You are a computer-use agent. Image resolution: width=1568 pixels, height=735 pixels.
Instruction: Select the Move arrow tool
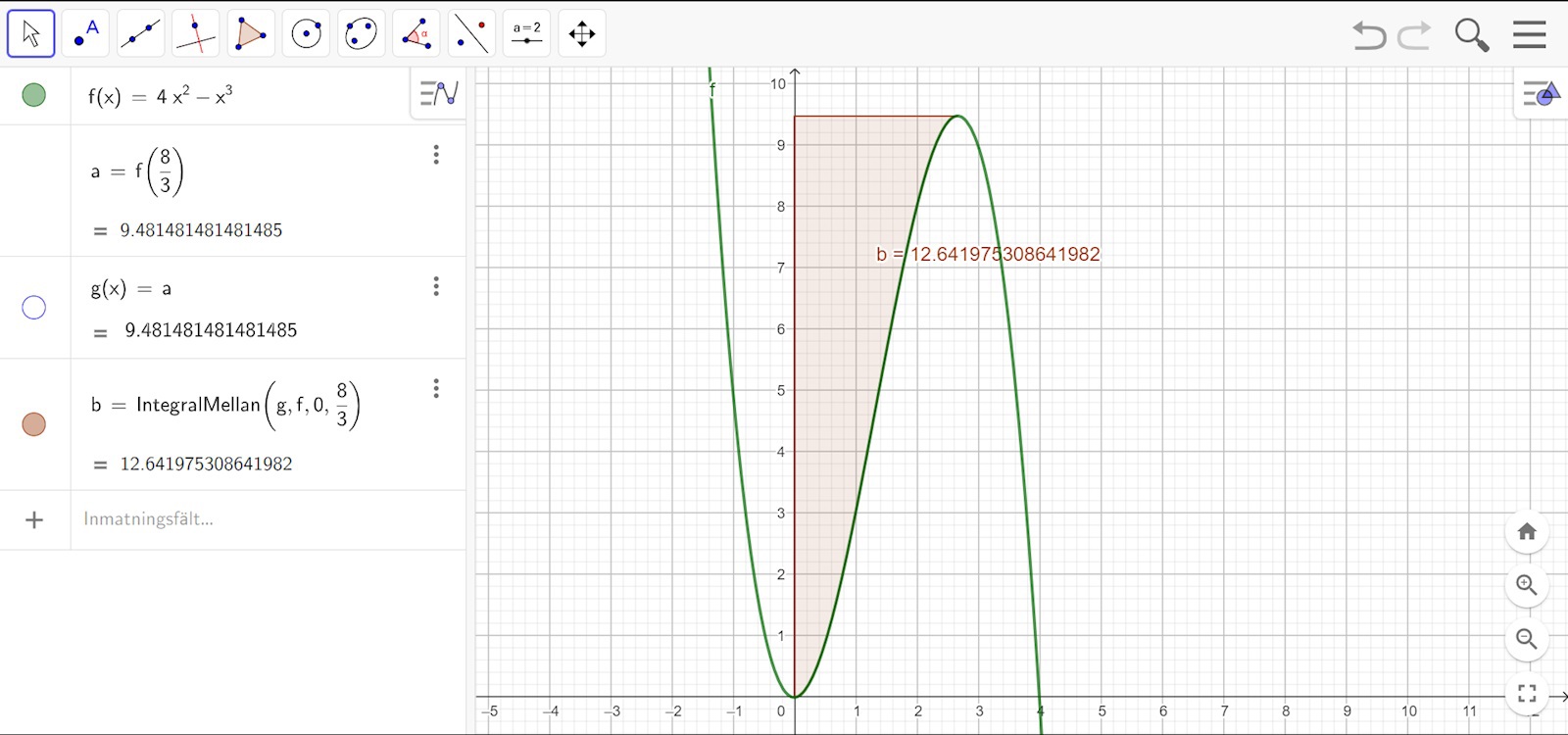(31, 33)
